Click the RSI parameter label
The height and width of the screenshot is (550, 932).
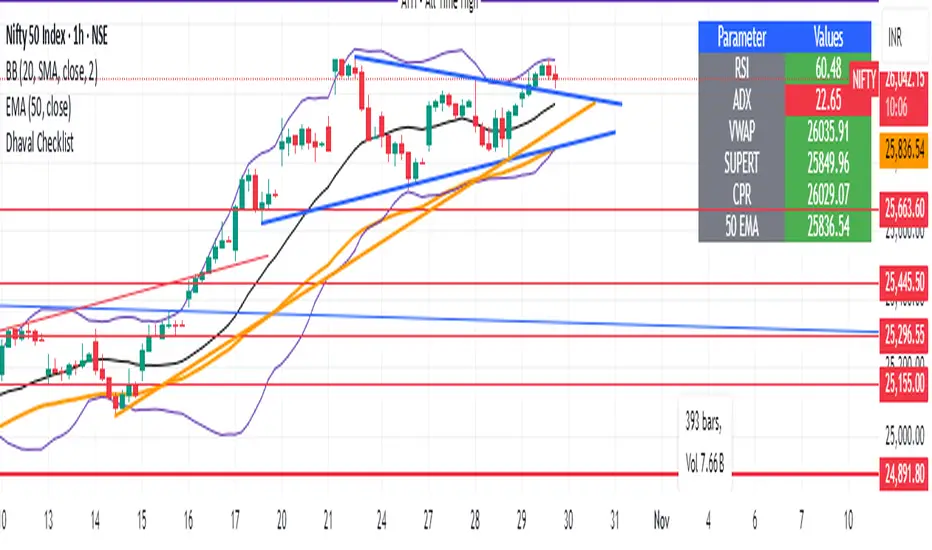point(742,69)
